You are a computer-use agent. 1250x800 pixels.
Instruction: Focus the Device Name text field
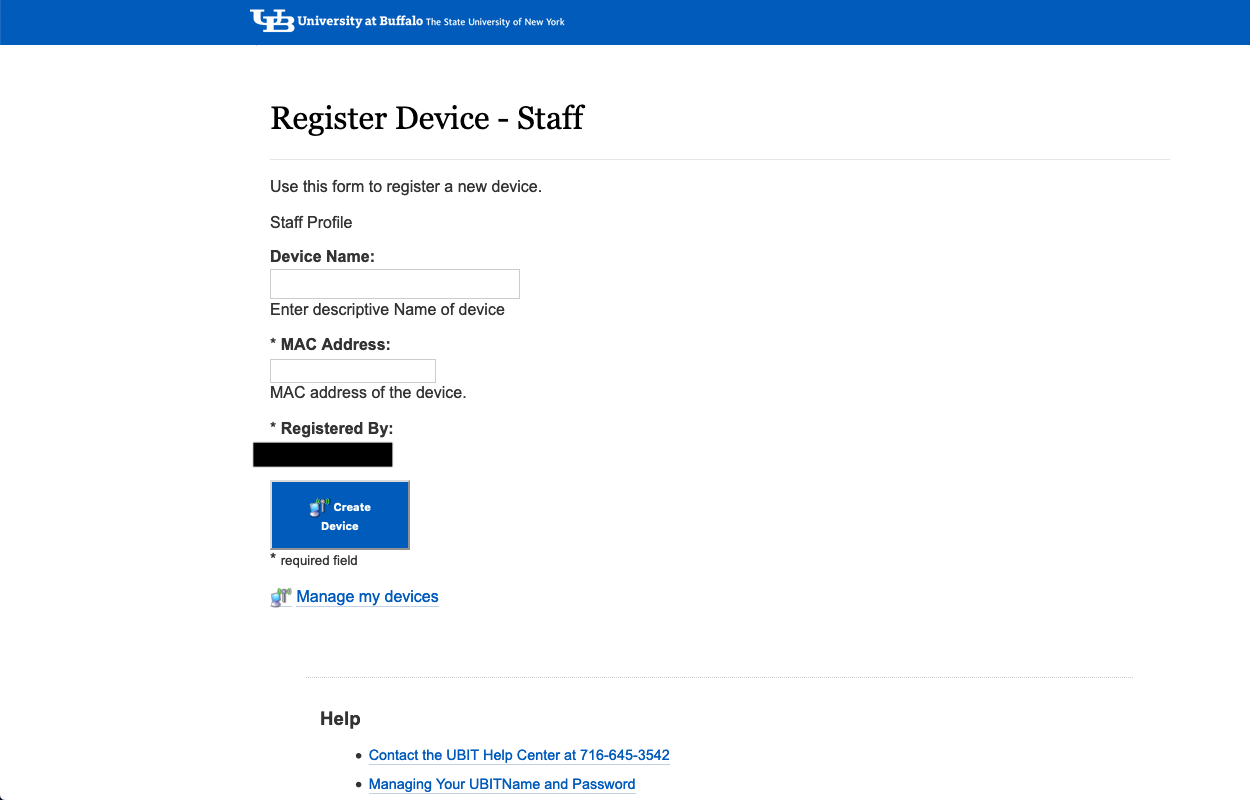(395, 284)
